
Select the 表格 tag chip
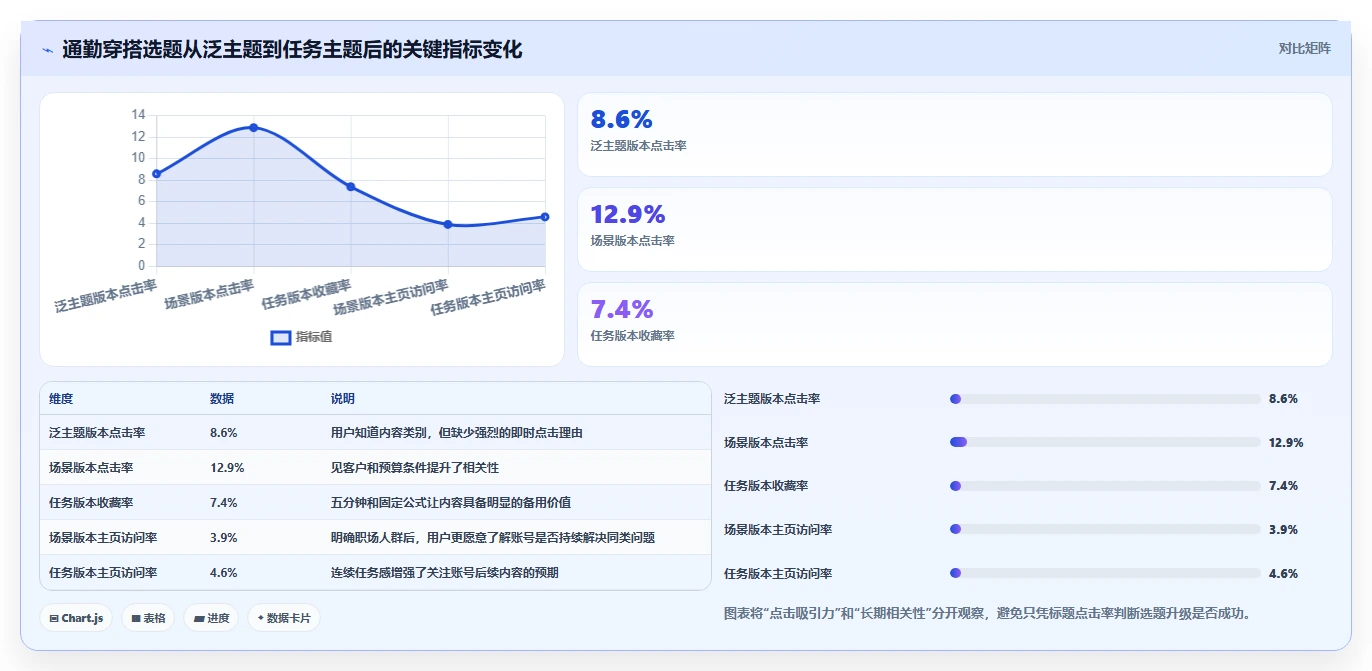tap(148, 618)
